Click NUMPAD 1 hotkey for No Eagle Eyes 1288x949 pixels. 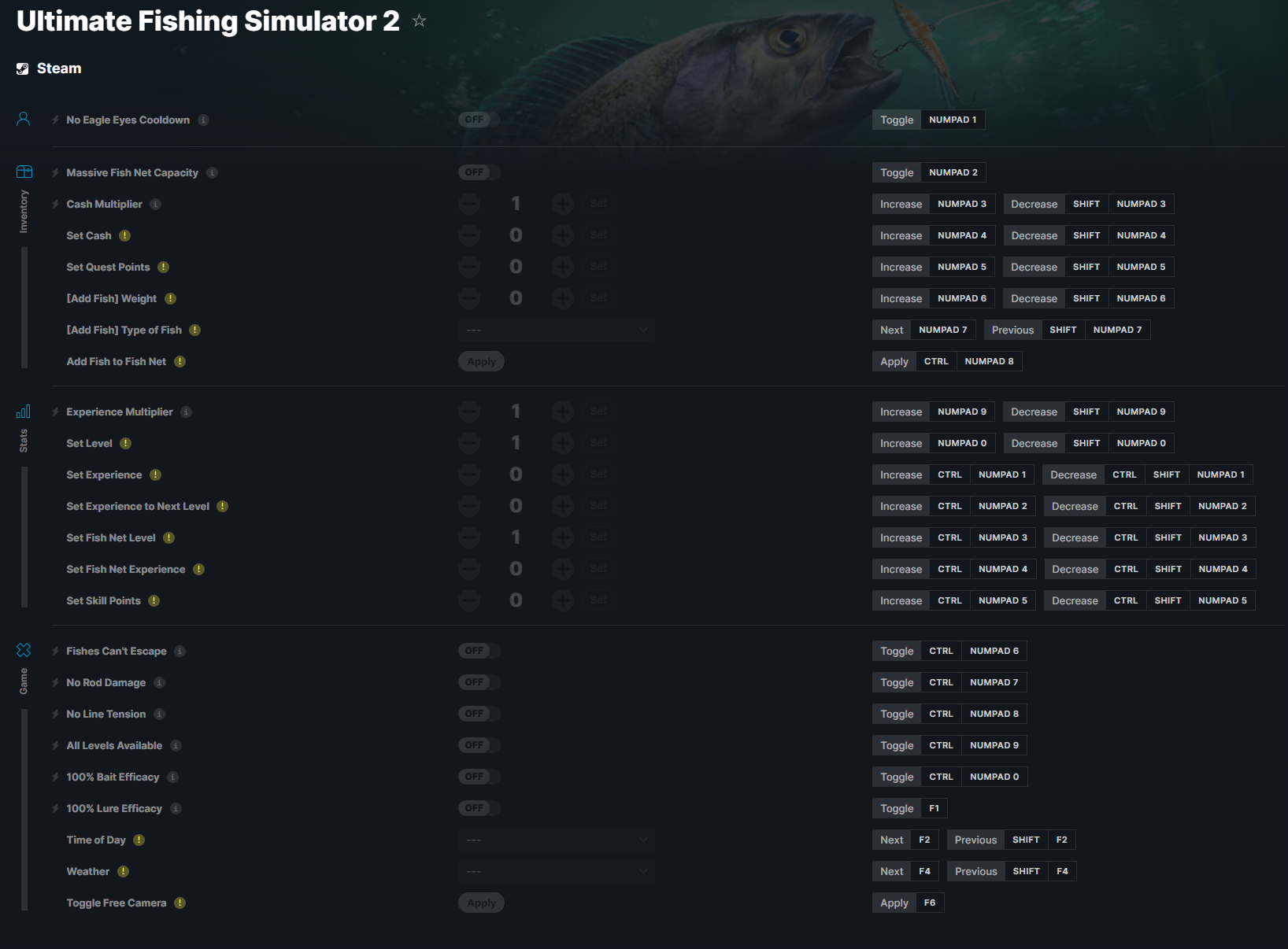(x=953, y=120)
